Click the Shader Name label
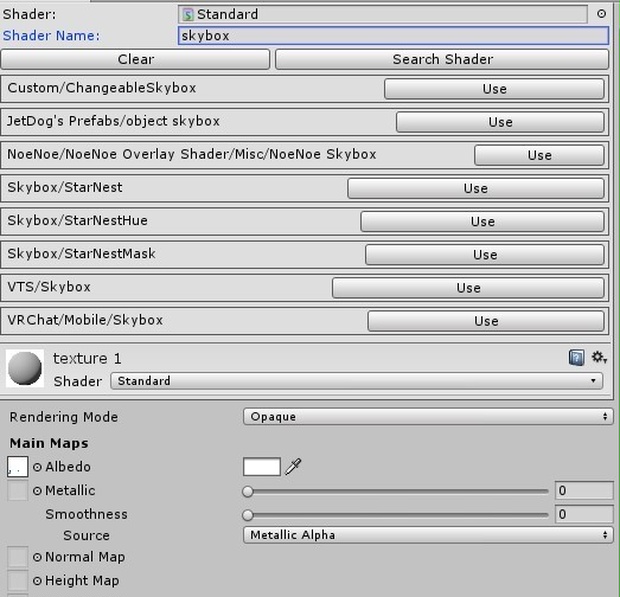The width and height of the screenshot is (620, 597). pyautogui.click(x=51, y=36)
